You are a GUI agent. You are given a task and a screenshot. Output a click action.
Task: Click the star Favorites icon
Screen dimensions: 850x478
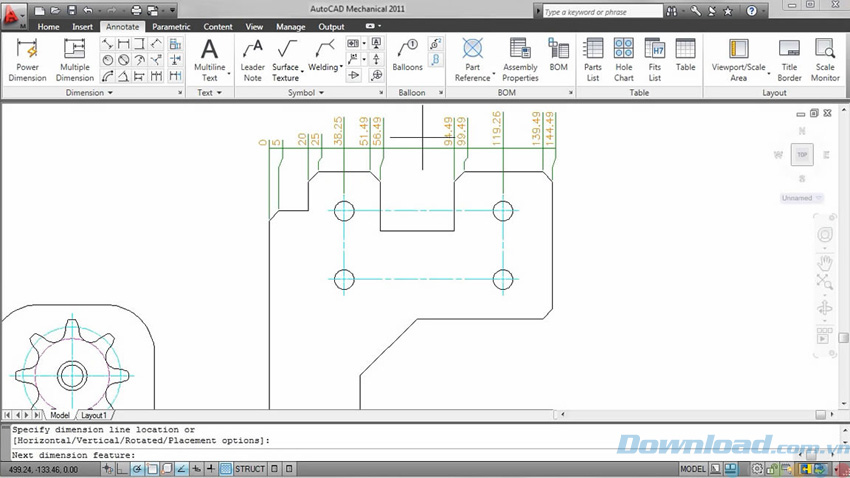(728, 11)
